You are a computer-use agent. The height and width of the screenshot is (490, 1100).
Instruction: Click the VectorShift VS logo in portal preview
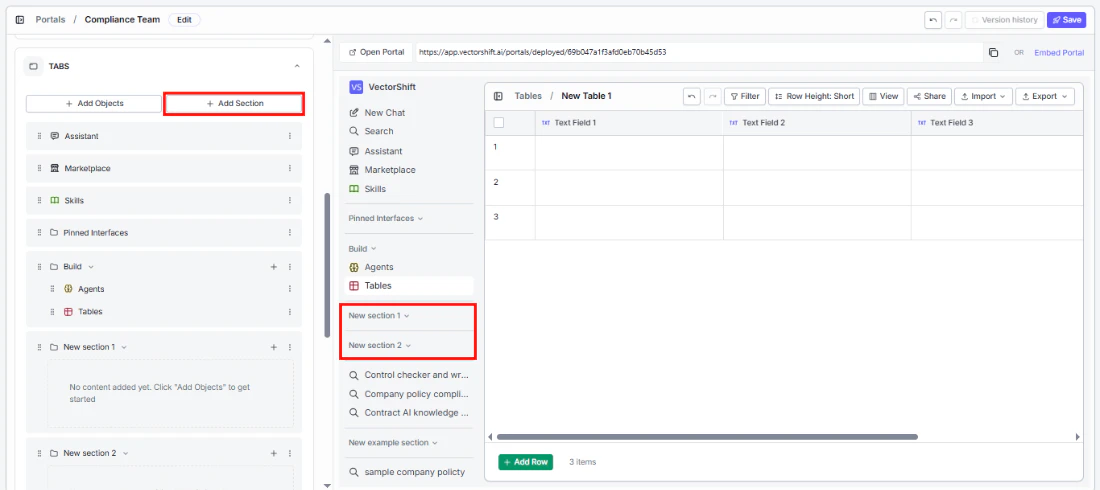pyautogui.click(x=356, y=87)
